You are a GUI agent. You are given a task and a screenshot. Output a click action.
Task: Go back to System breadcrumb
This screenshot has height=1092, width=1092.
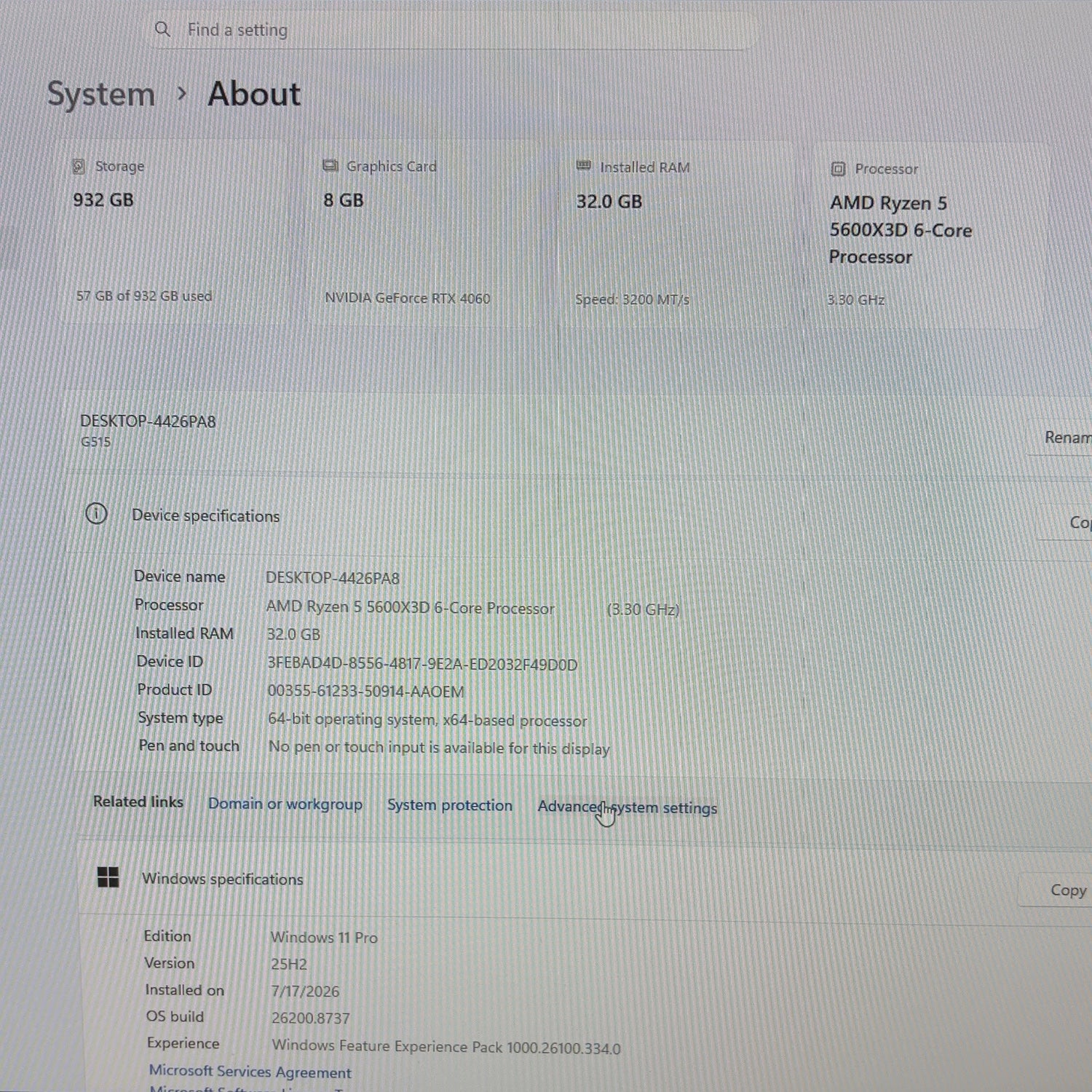point(101,94)
